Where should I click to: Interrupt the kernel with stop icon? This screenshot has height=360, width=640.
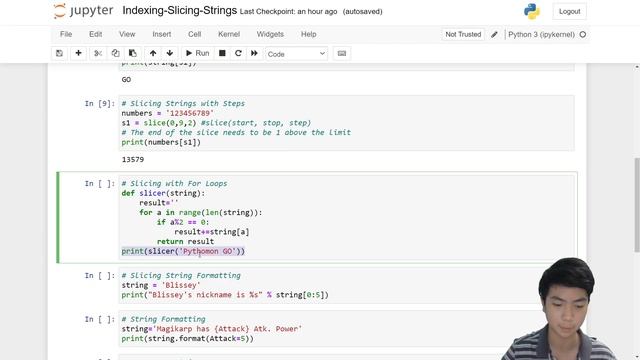[222, 53]
